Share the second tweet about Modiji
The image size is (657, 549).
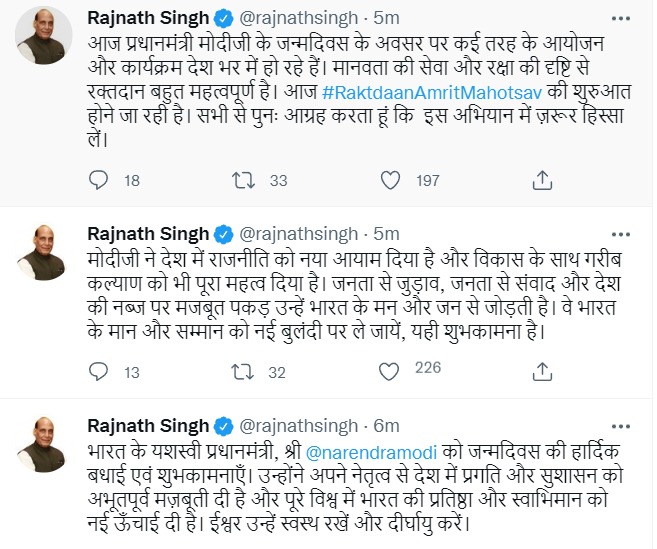pyautogui.click(x=542, y=373)
